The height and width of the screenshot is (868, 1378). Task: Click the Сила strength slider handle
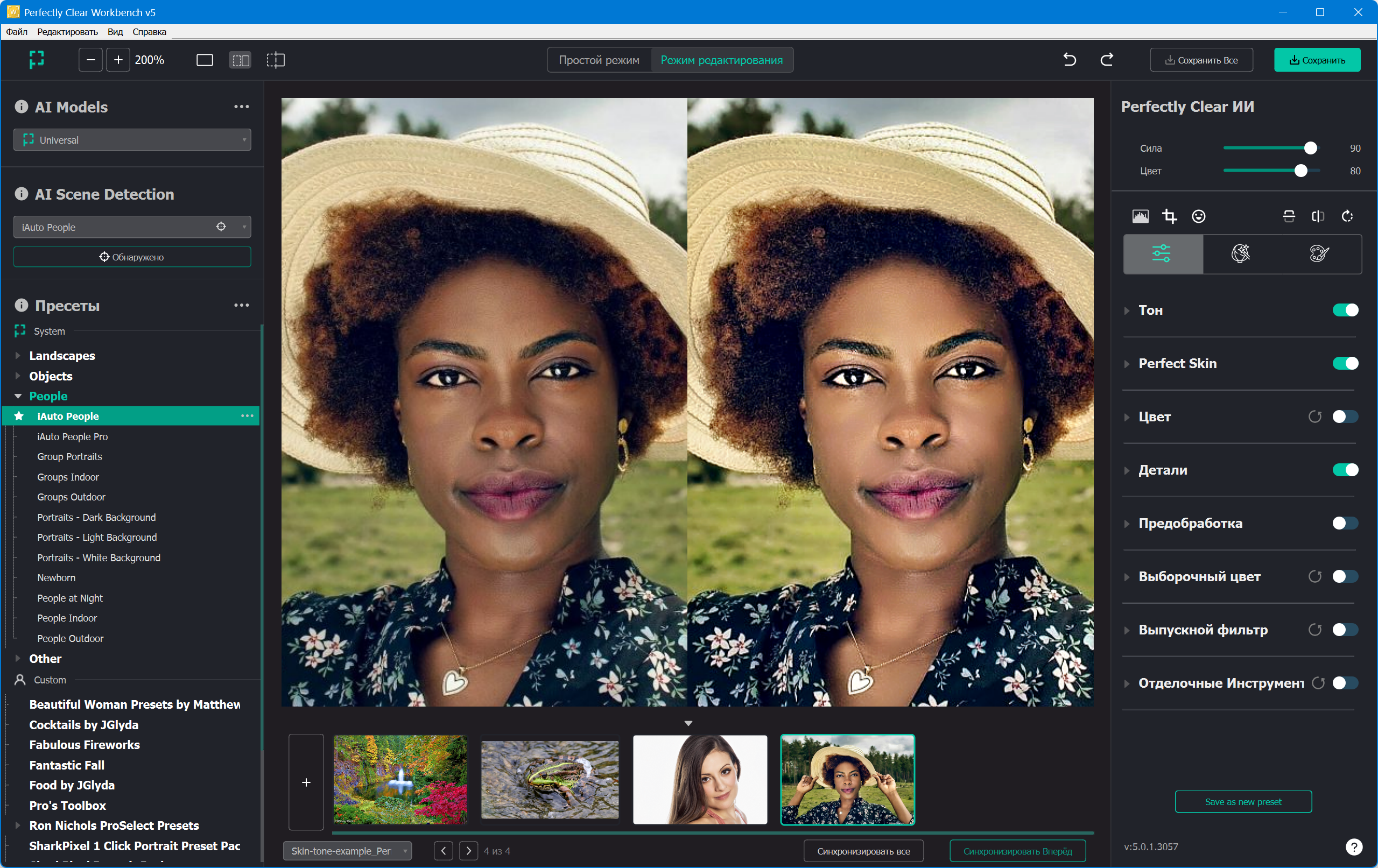pos(1310,148)
